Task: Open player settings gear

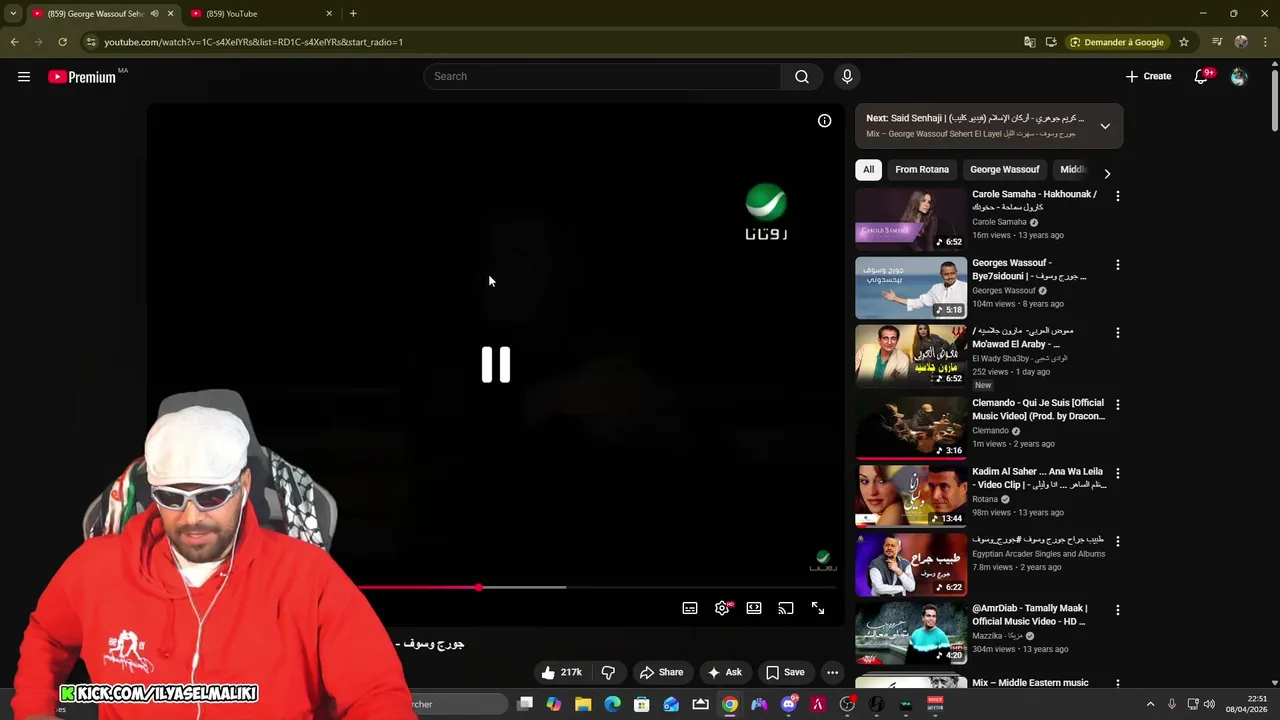Action: pyautogui.click(x=722, y=608)
